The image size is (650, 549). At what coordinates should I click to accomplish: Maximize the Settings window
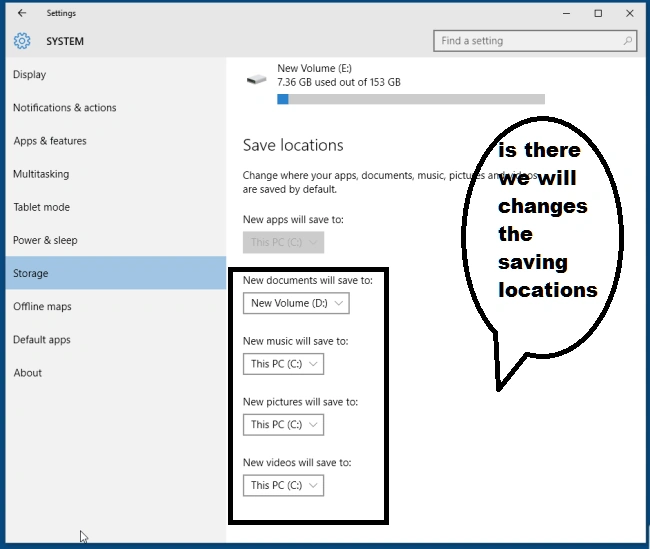(598, 13)
